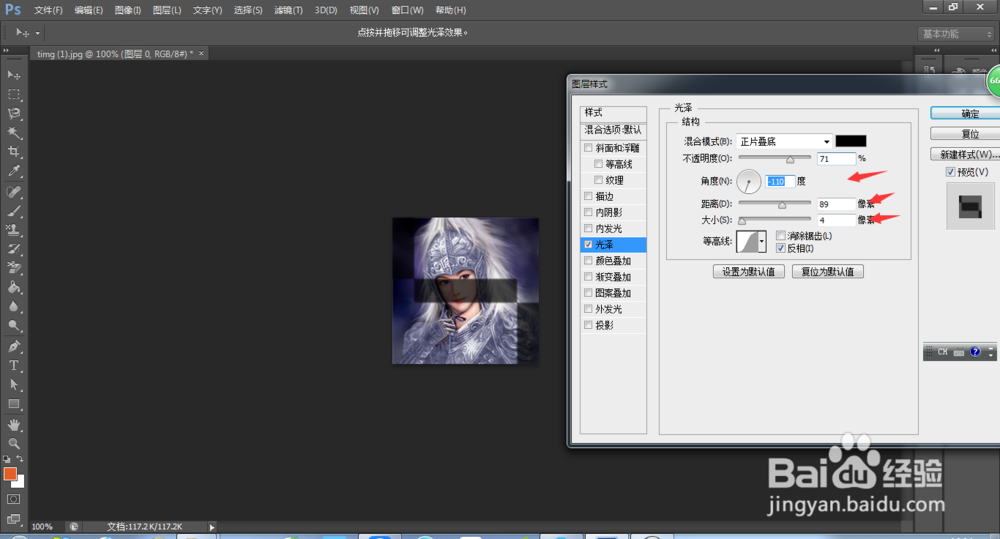1000x539 pixels.
Task: Click the blue help icon in CH panel
Action: pyautogui.click(x=975, y=351)
